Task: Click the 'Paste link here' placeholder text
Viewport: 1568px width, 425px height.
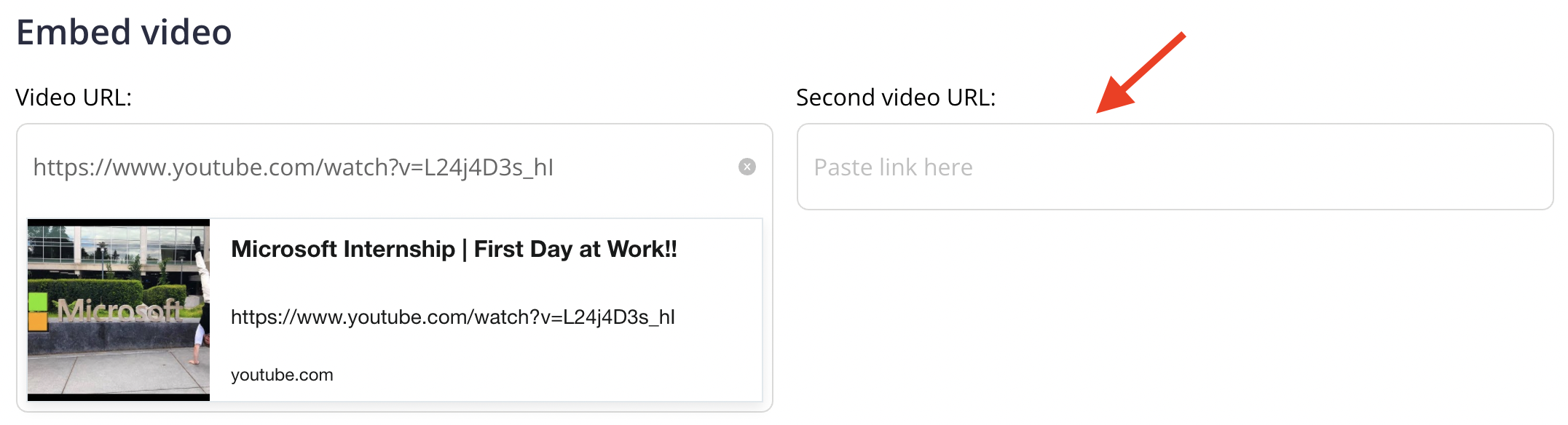Action: click(893, 167)
